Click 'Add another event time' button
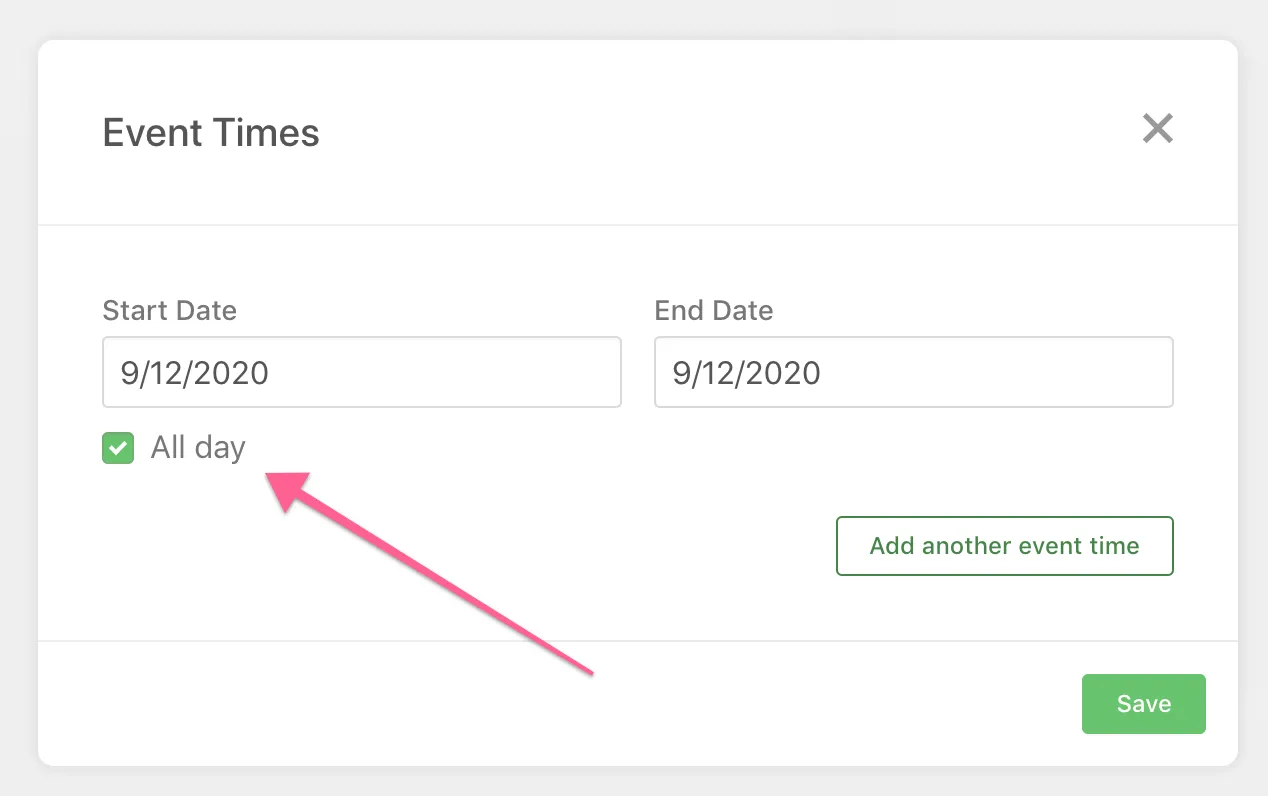The width and height of the screenshot is (1268, 796). 1004,546
